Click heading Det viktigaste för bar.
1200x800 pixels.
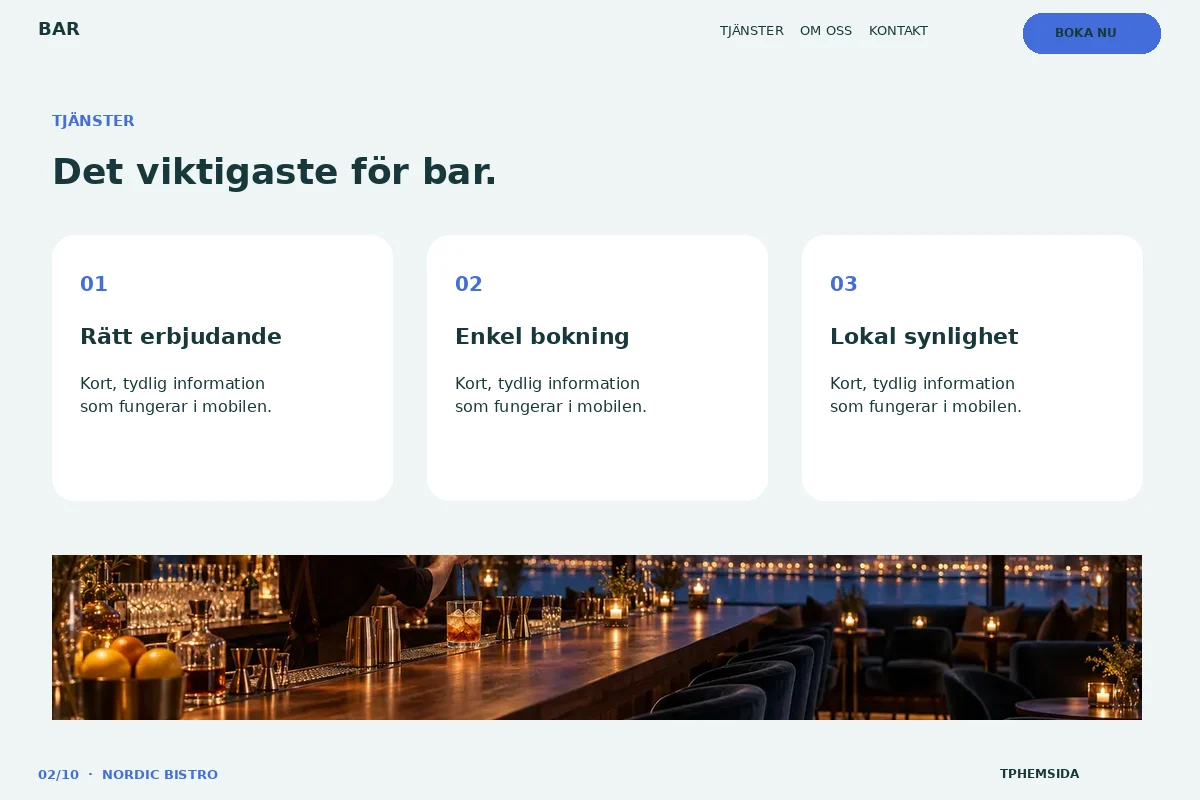click(274, 172)
